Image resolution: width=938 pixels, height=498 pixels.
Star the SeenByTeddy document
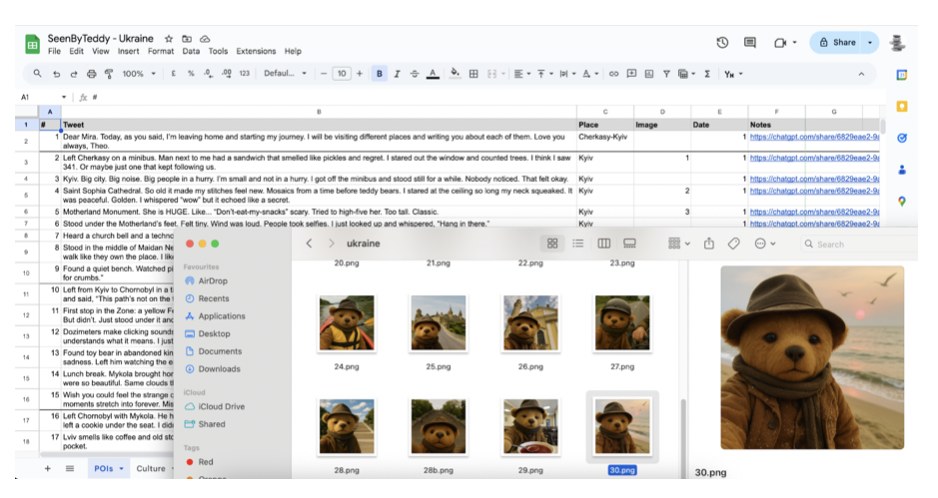pyautogui.click(x=169, y=38)
